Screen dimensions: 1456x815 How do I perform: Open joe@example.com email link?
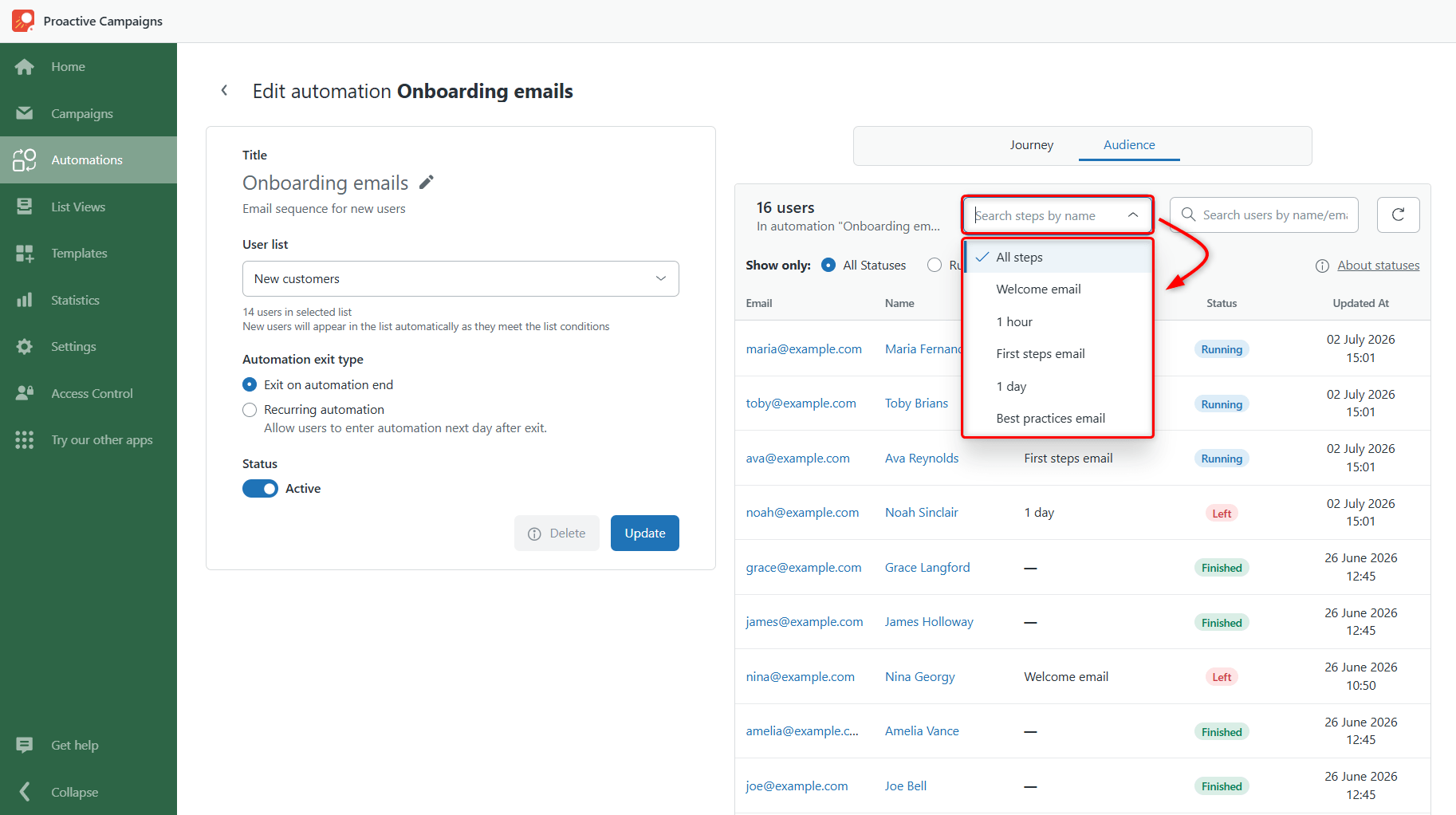[x=797, y=786]
